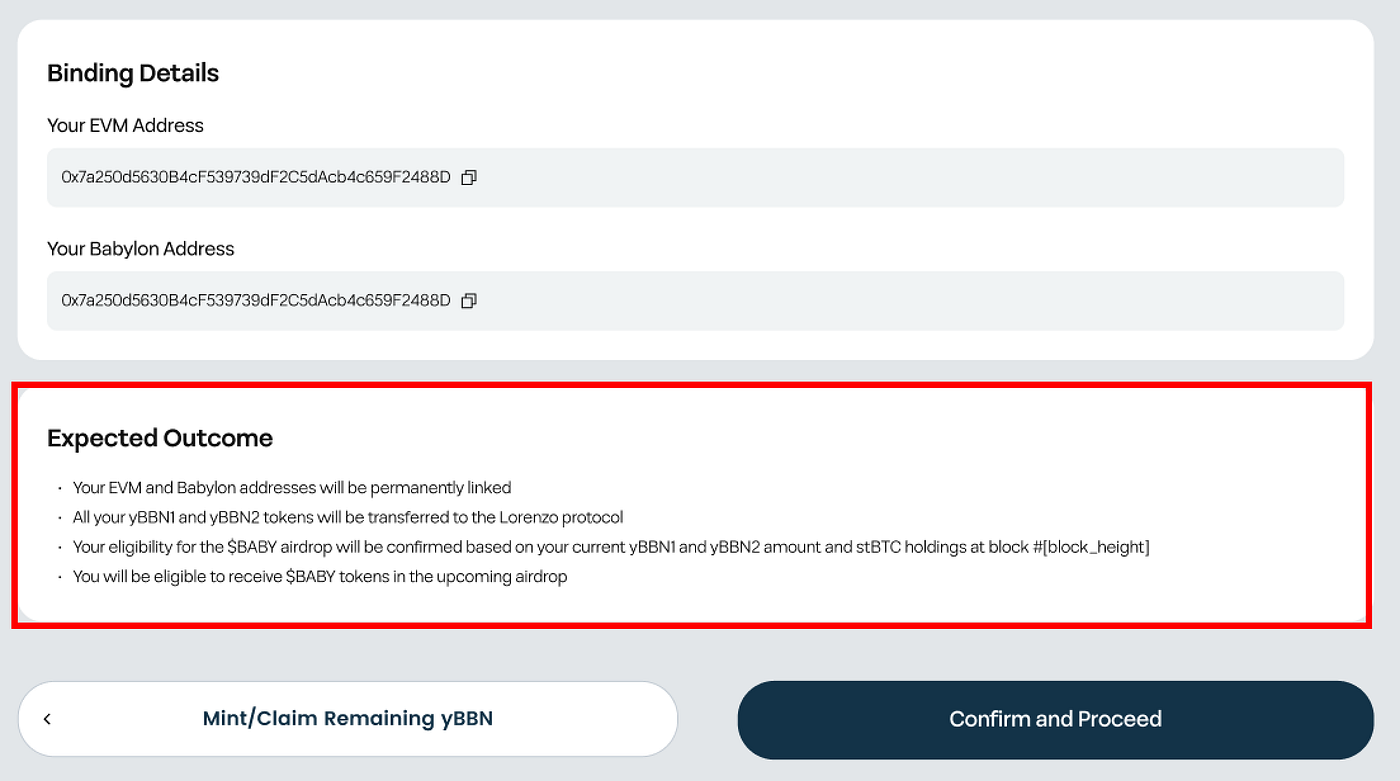Click the Your EVM Address label
The height and width of the screenshot is (781, 1400).
124,125
